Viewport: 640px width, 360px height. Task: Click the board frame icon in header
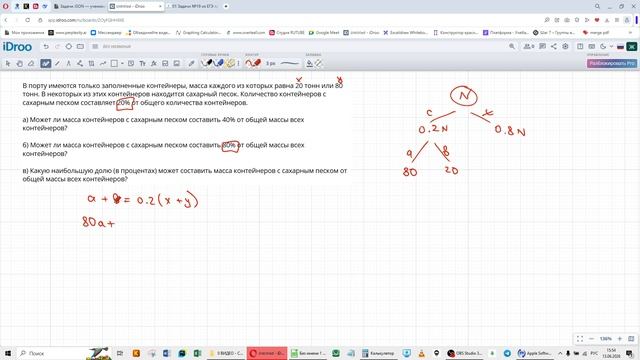tap(80, 47)
